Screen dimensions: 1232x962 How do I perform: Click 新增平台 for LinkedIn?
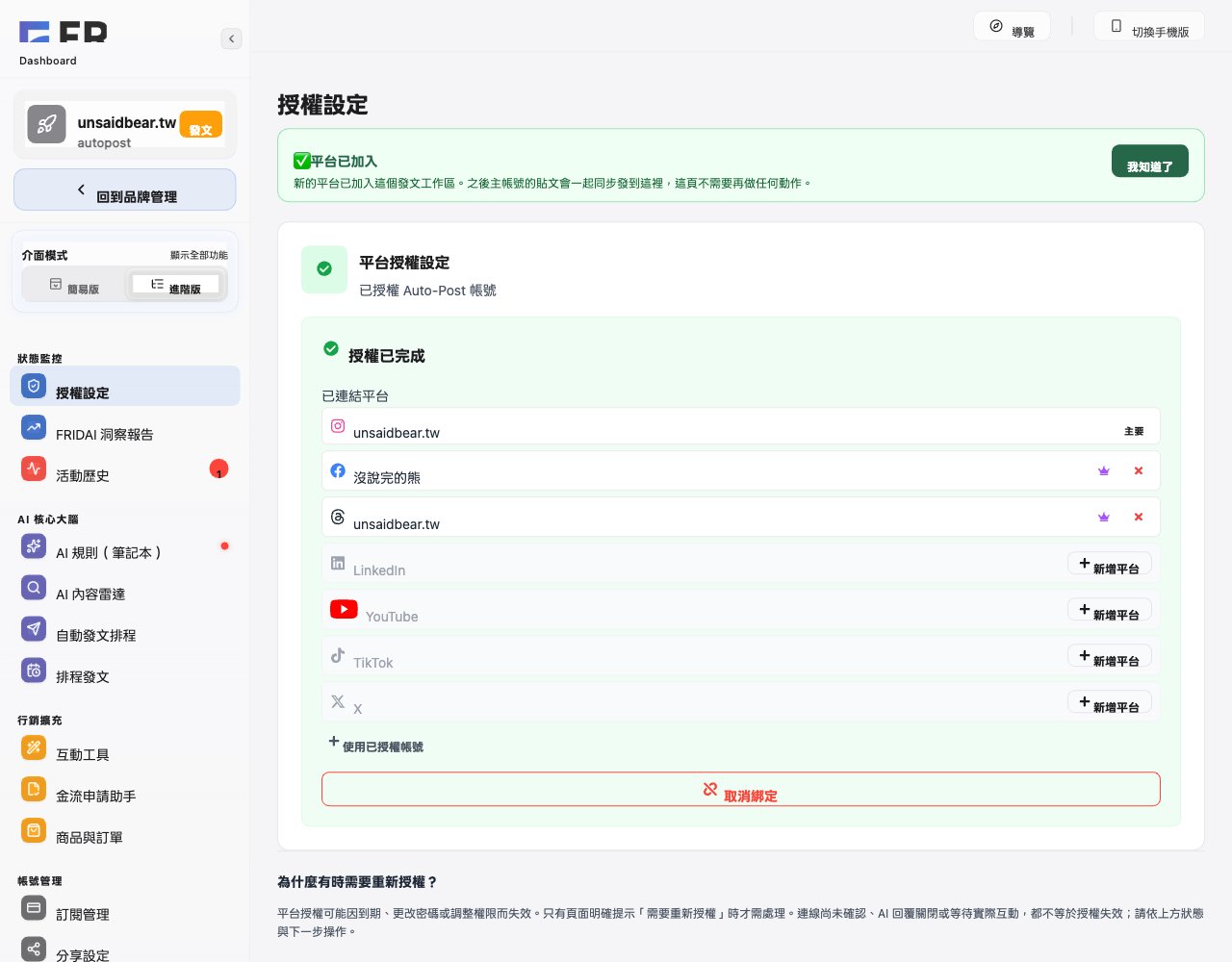[1110, 564]
